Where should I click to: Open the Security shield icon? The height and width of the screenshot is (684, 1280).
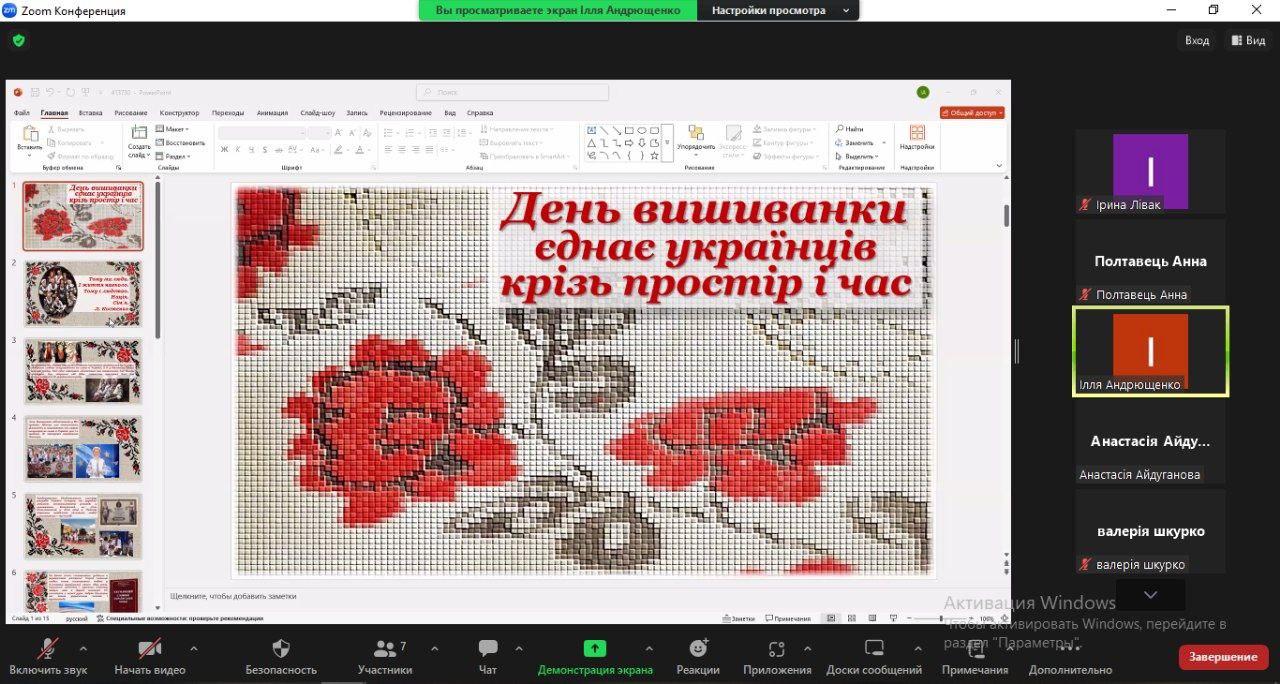(x=281, y=648)
